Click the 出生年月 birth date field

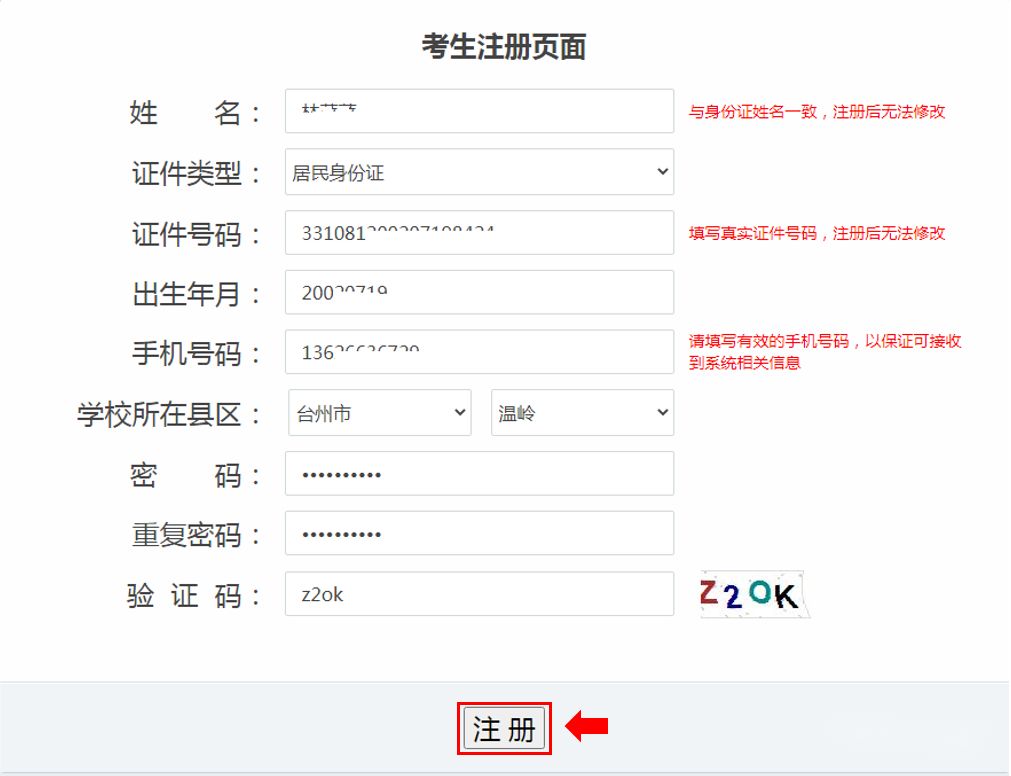479,292
